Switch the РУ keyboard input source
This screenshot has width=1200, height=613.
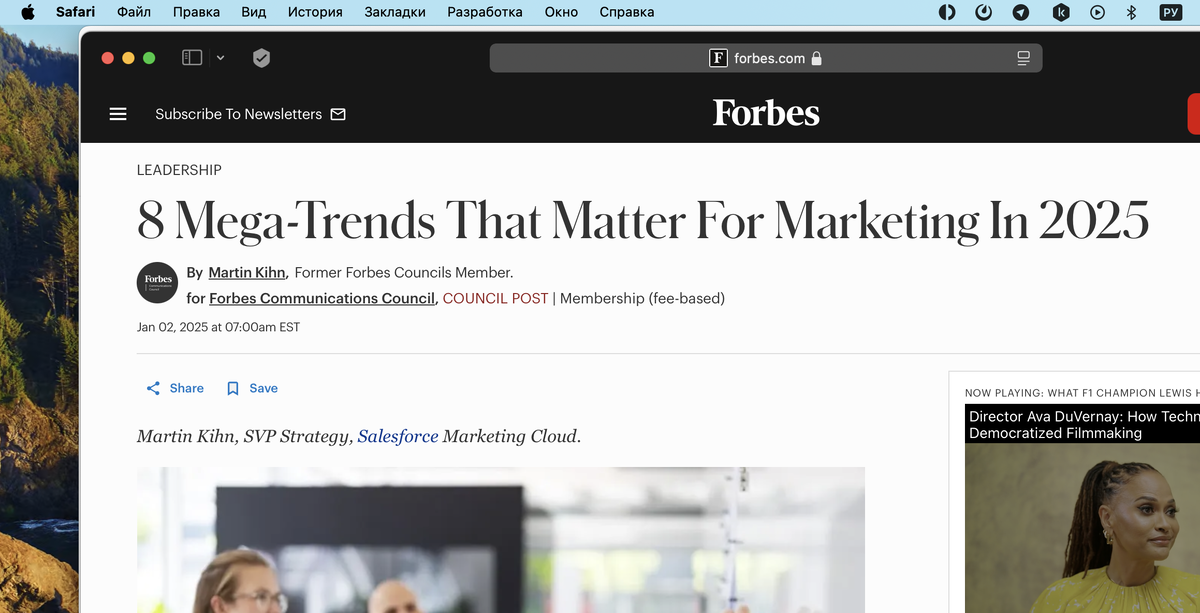[x=1170, y=12]
